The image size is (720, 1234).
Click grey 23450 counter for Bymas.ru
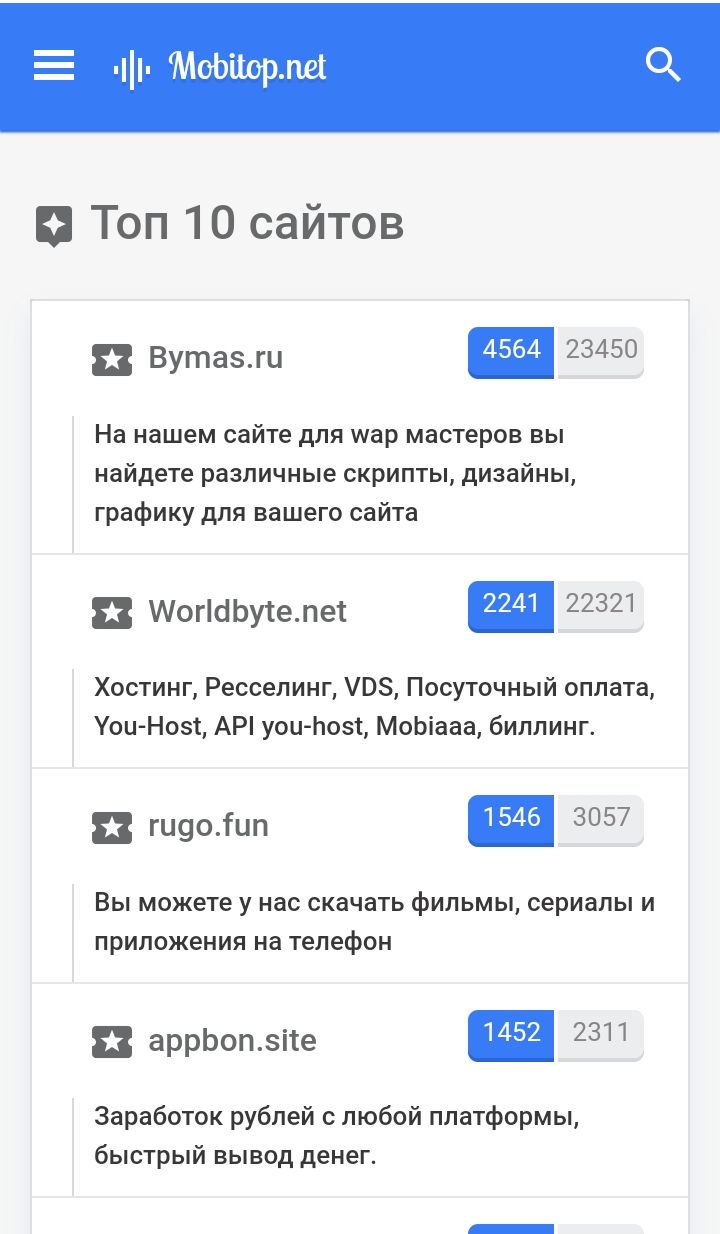pos(601,350)
